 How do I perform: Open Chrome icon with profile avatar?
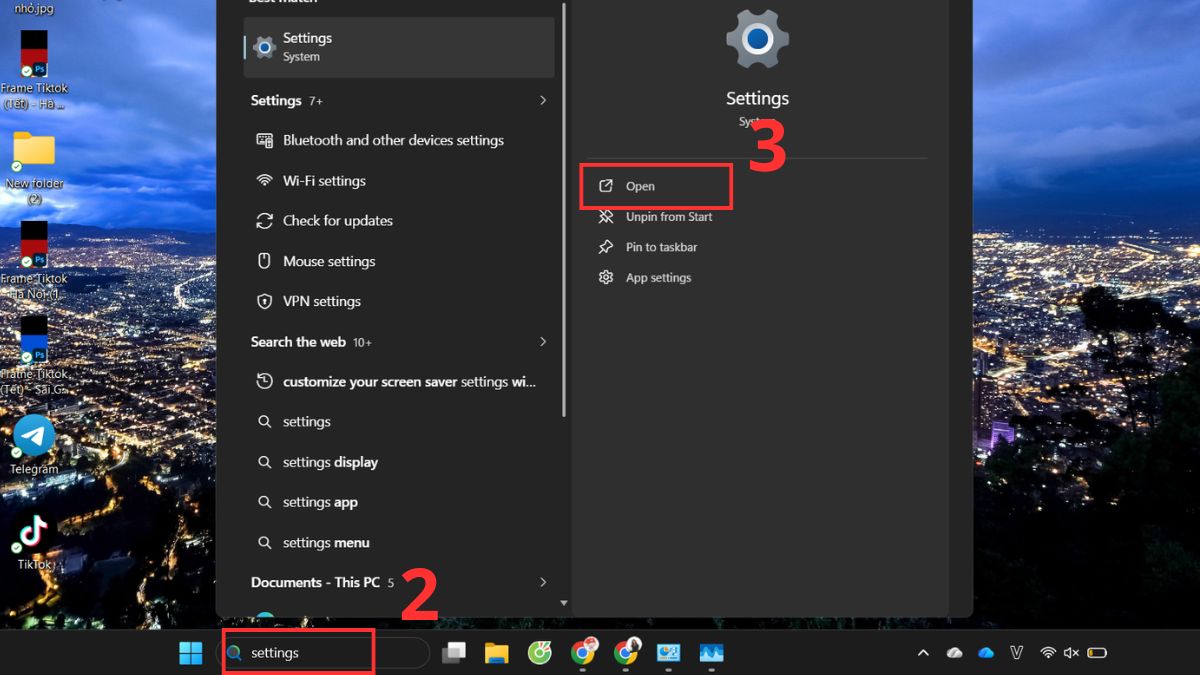[x=626, y=653]
